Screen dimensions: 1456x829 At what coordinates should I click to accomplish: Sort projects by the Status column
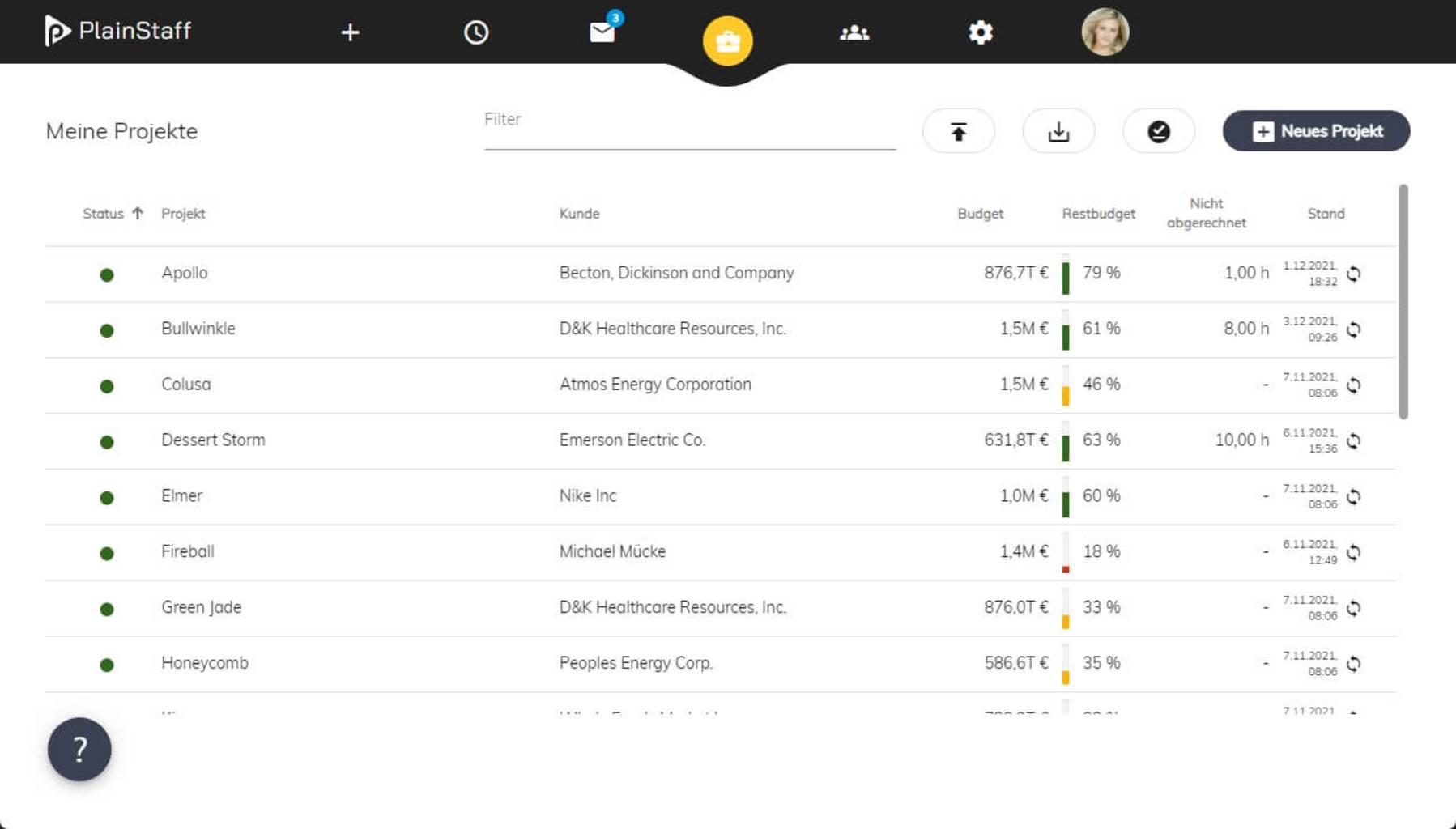pos(104,214)
